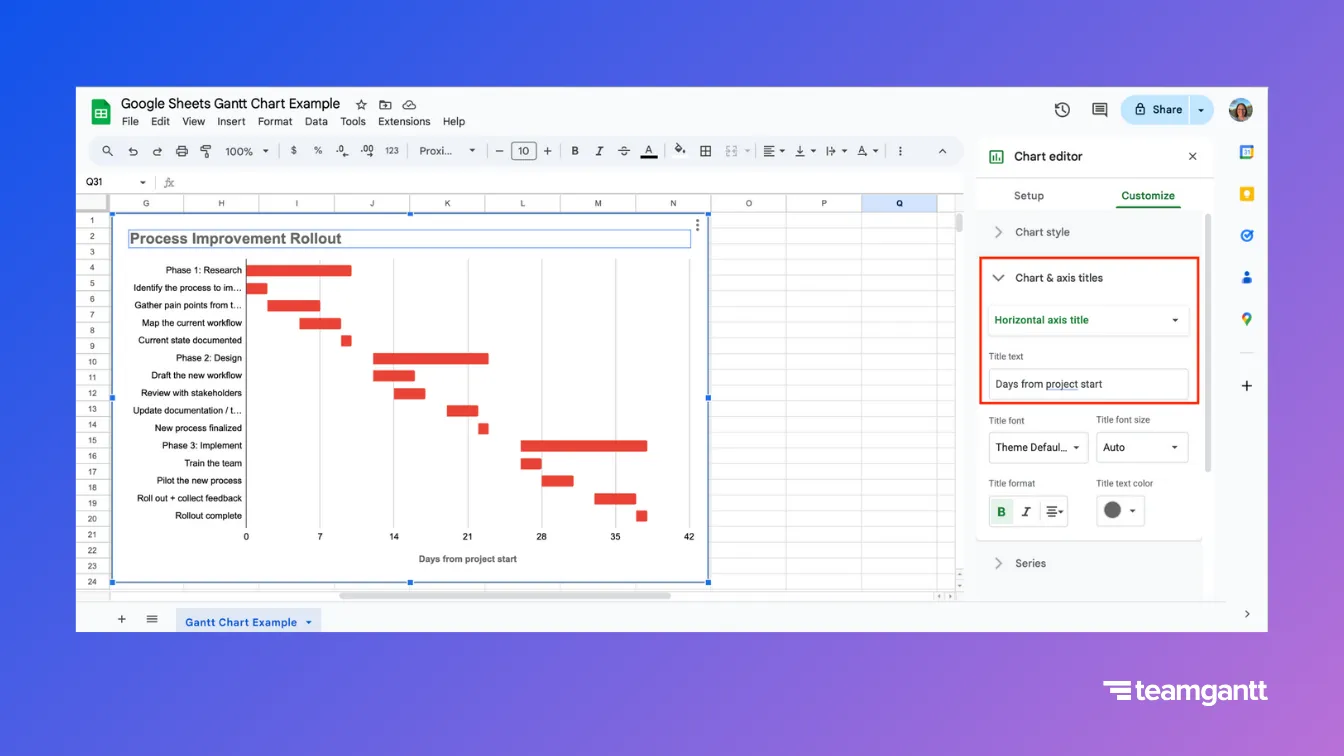Select the Paint format tool
This screenshot has height=756, width=1344.
coord(206,151)
